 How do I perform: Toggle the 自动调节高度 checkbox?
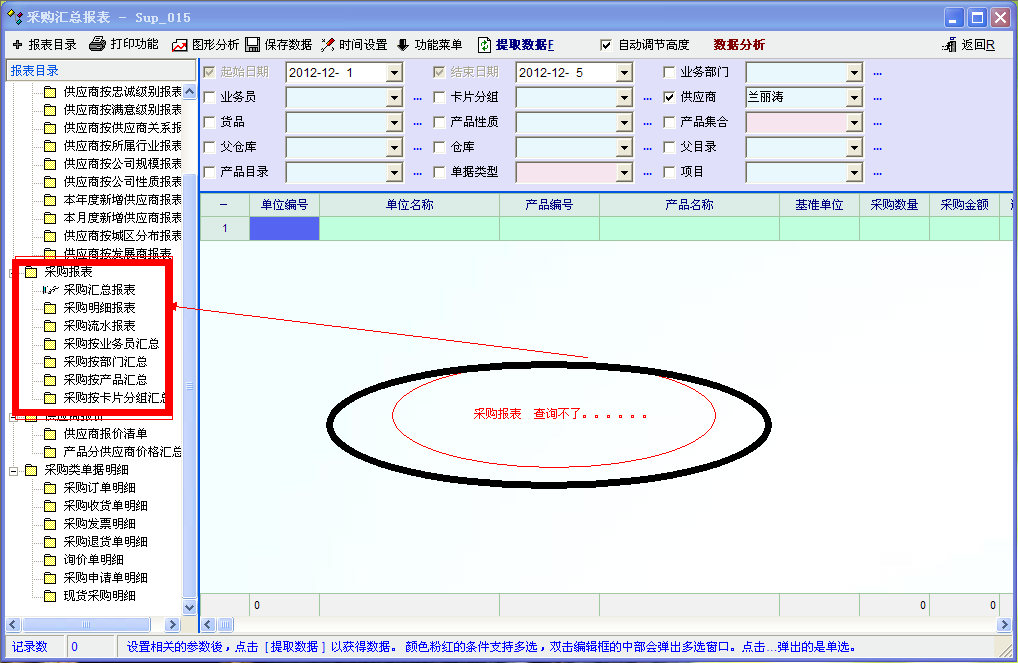(606, 45)
